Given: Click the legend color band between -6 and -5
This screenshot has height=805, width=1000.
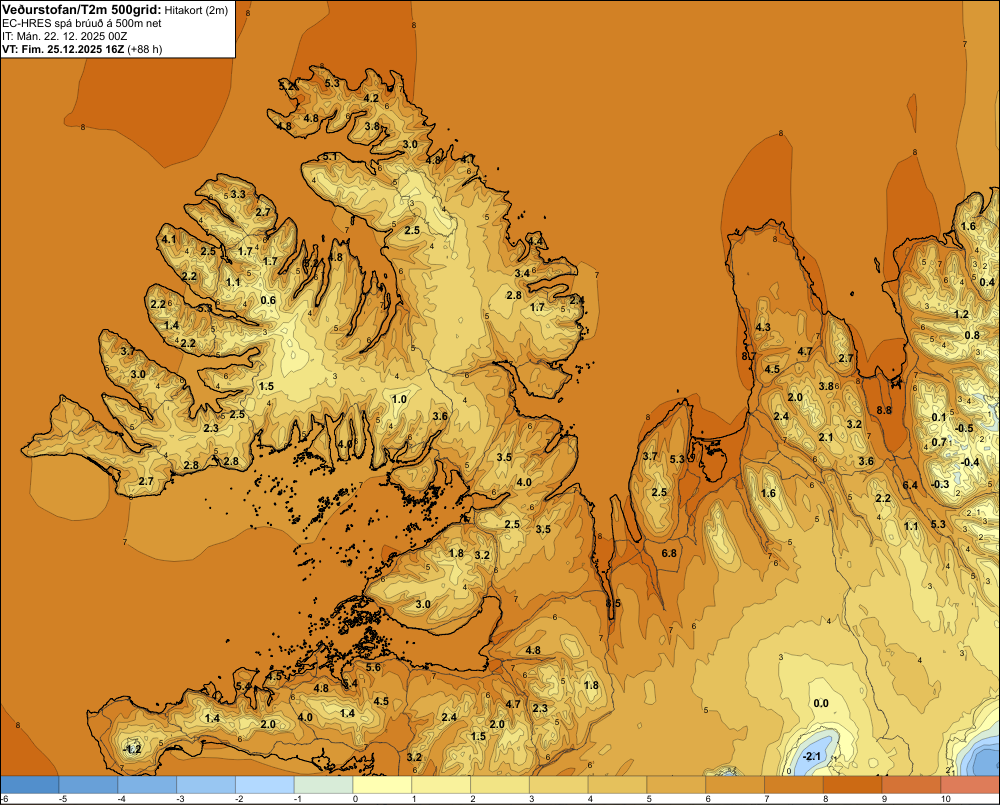Looking at the screenshot, I should point(29,785).
